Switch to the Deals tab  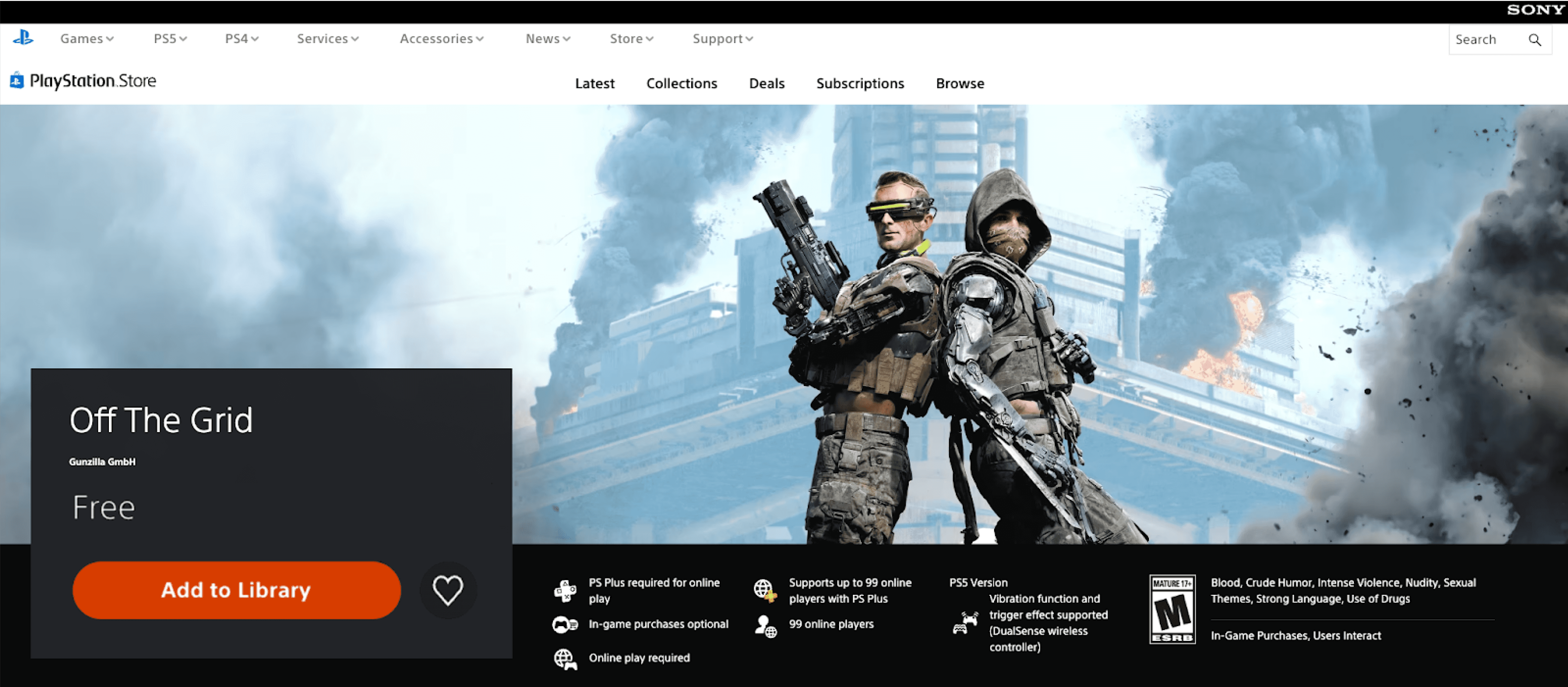click(x=766, y=83)
